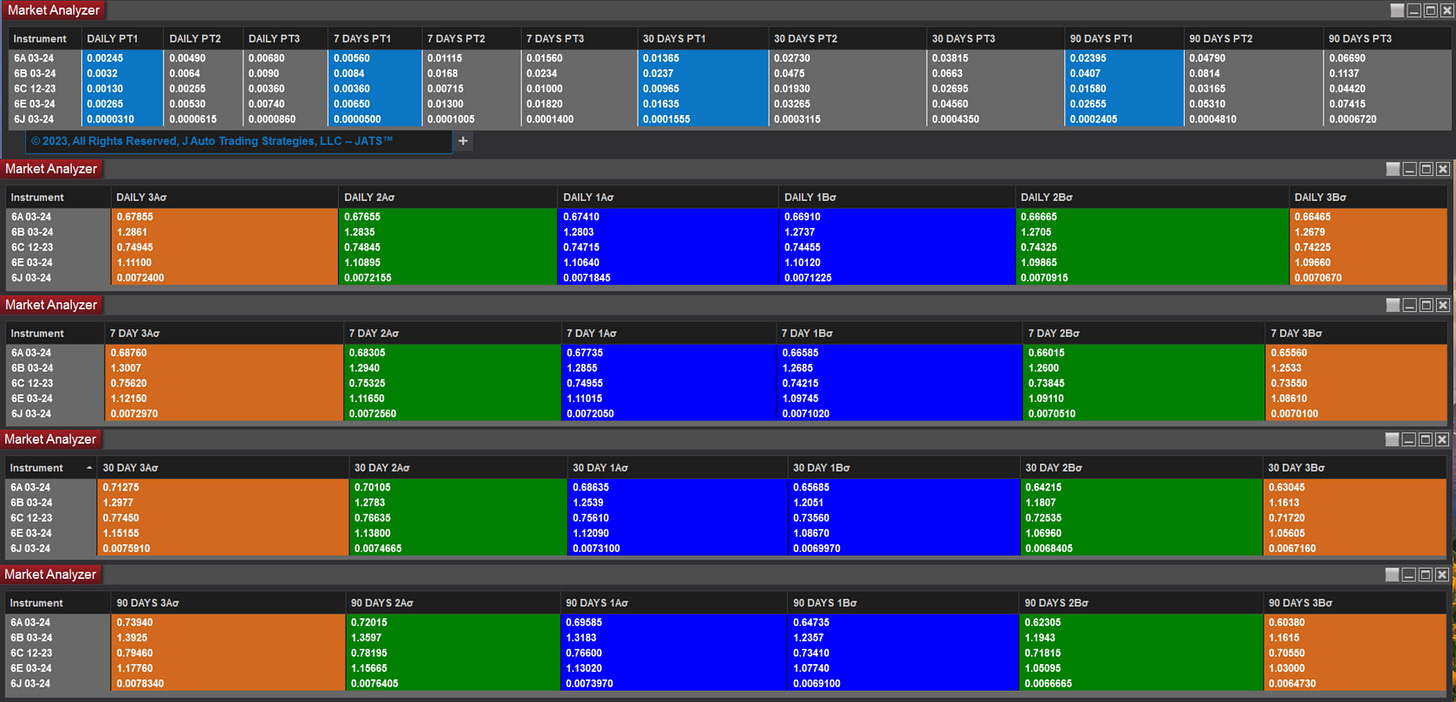Viewport: 1456px width, 702px height.
Task: Sort by the 30 DAYS PT1 column header
Action: coord(703,38)
